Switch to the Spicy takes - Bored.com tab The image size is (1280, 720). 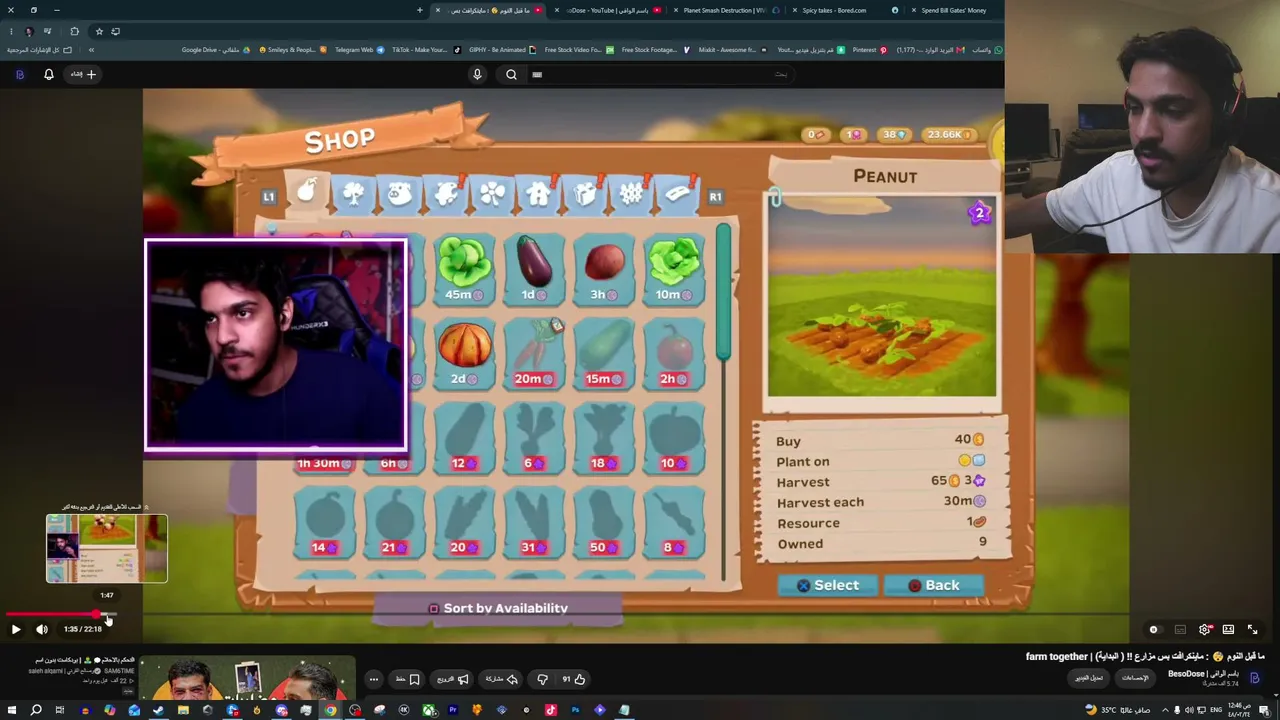[x=842, y=10]
